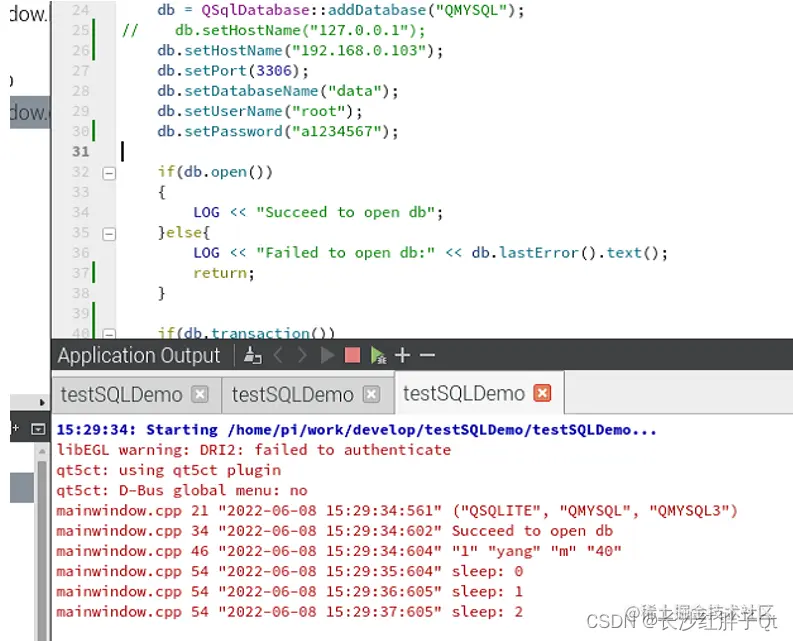Stop the running program with red square

point(352,355)
